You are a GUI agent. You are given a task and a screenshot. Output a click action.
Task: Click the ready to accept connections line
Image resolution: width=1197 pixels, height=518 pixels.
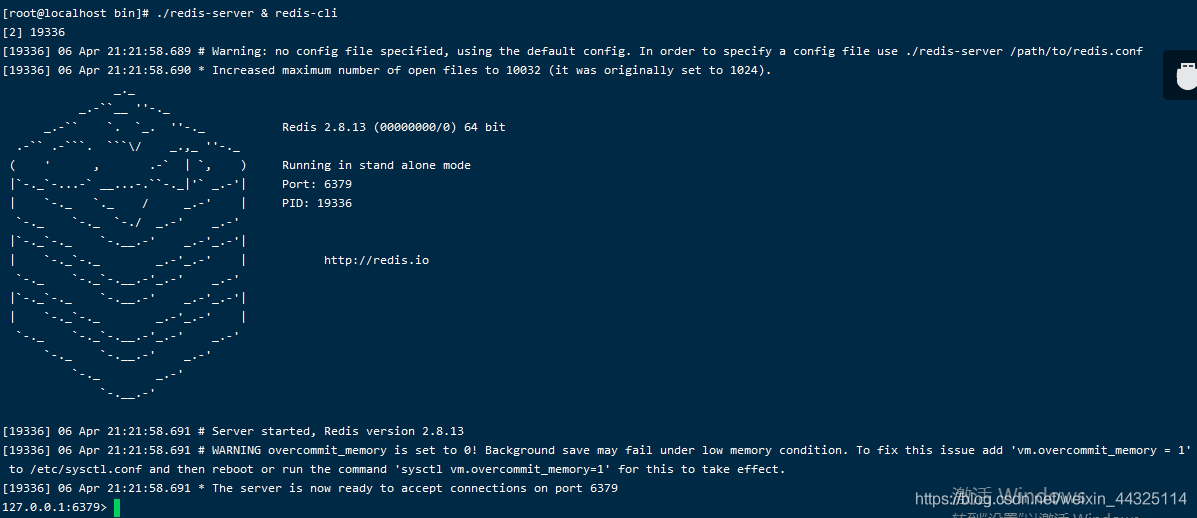point(310,488)
